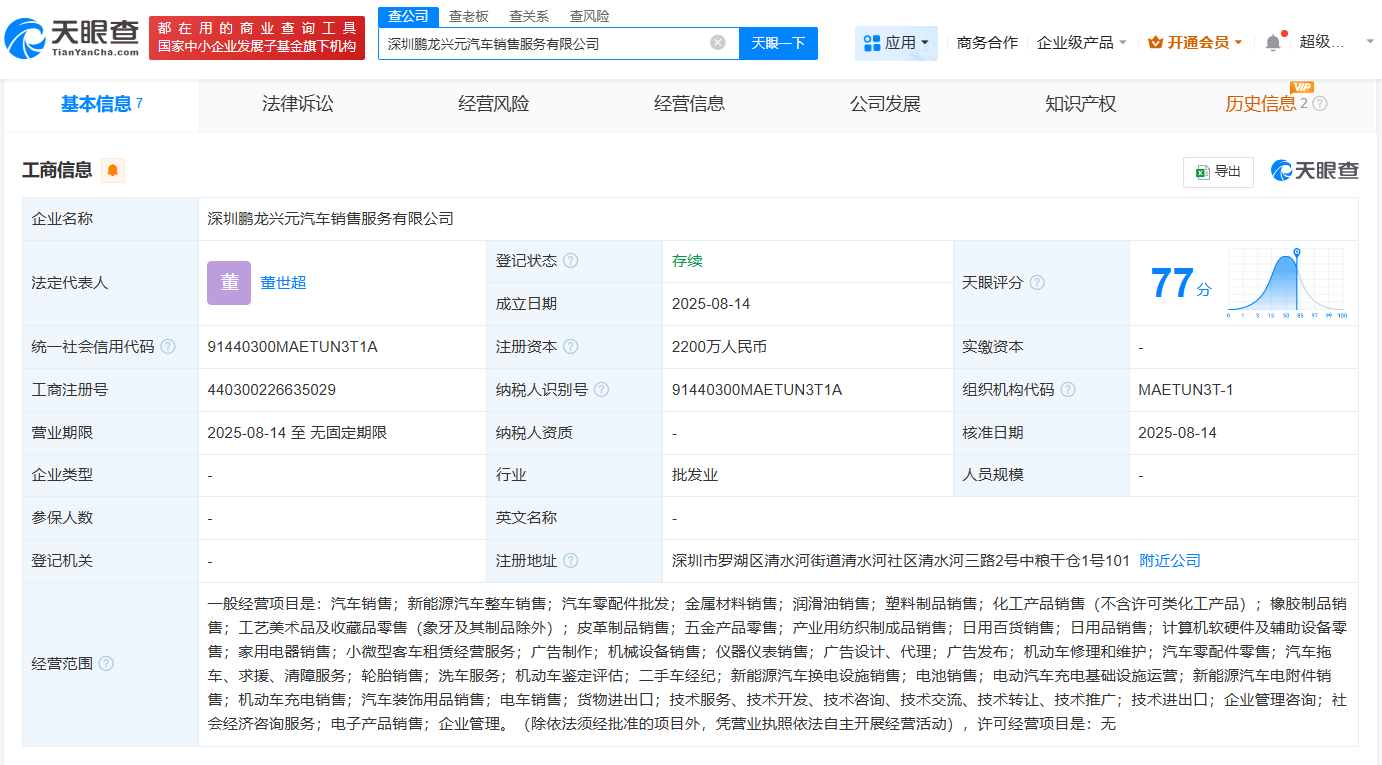Image resolution: width=1382 pixels, height=765 pixels.
Task: Click the purple 董 avatar of legal representative
Action: [228, 282]
